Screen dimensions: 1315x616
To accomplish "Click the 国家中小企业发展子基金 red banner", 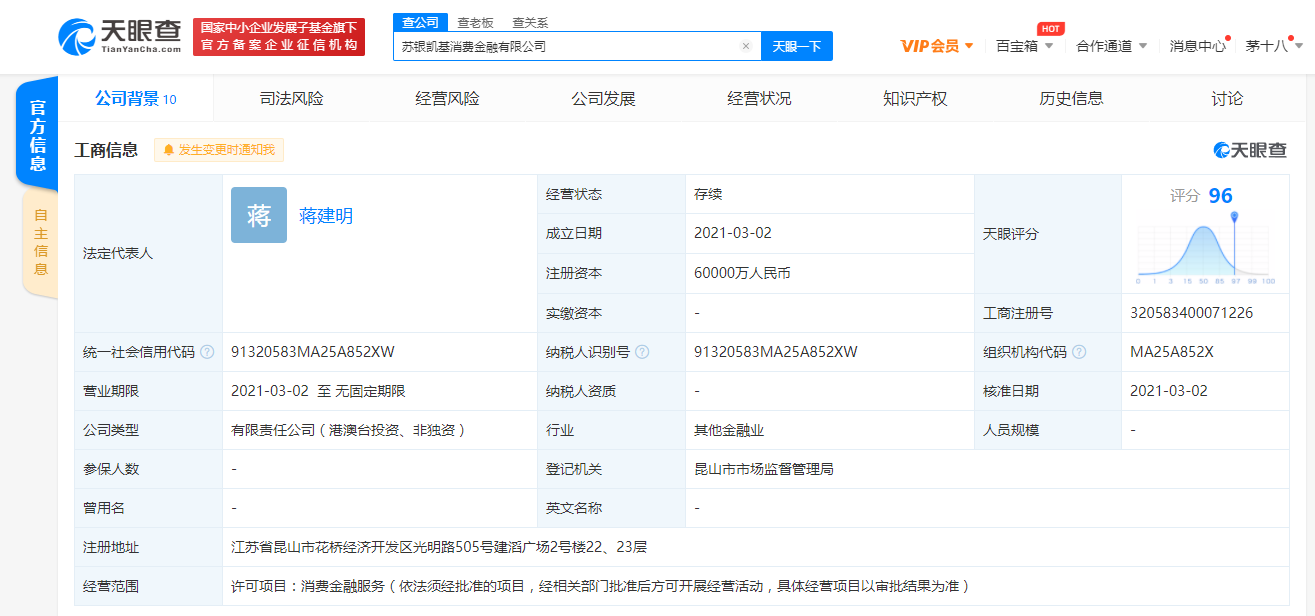I will 279,37.
